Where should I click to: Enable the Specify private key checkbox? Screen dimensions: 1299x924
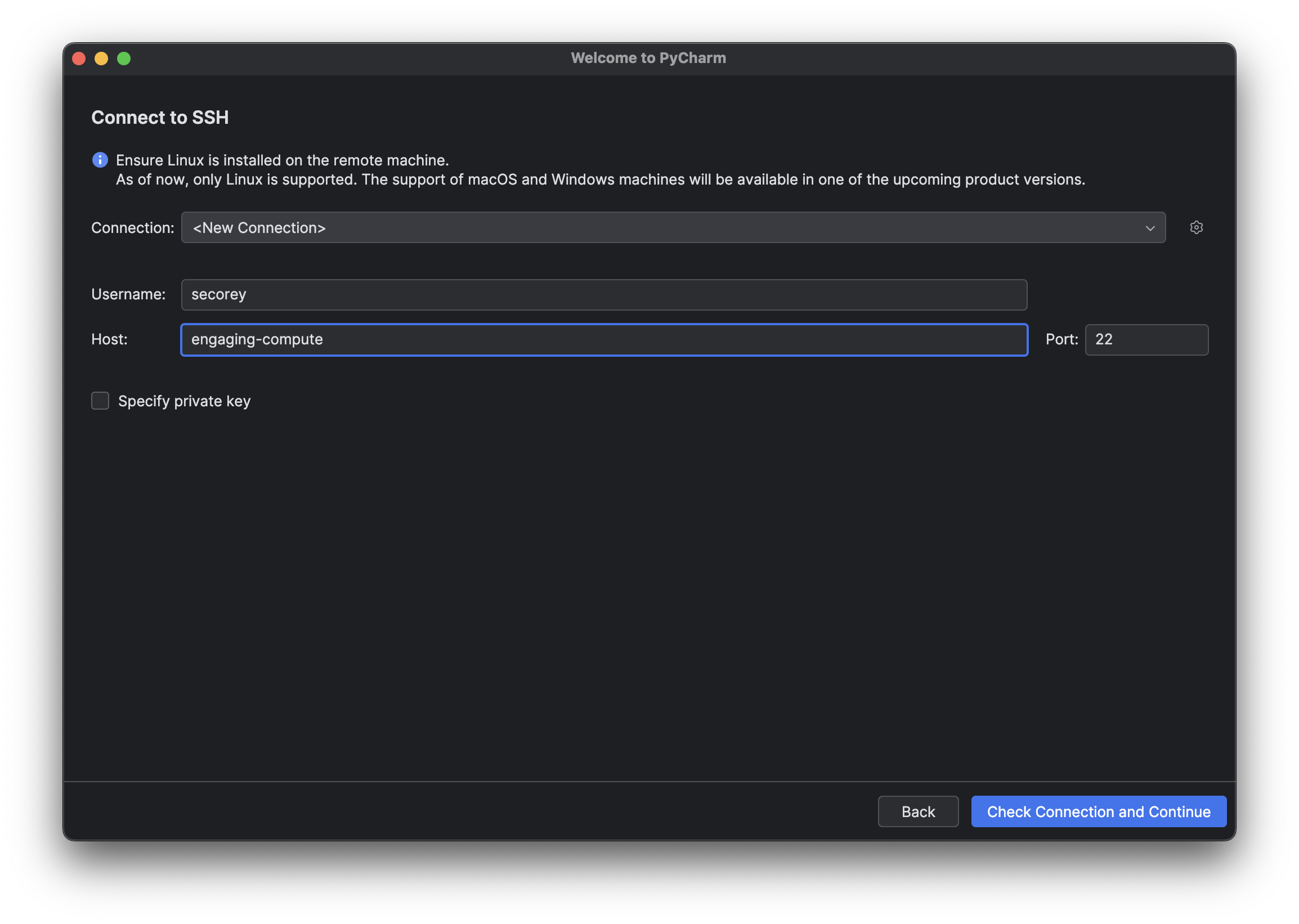[100, 401]
